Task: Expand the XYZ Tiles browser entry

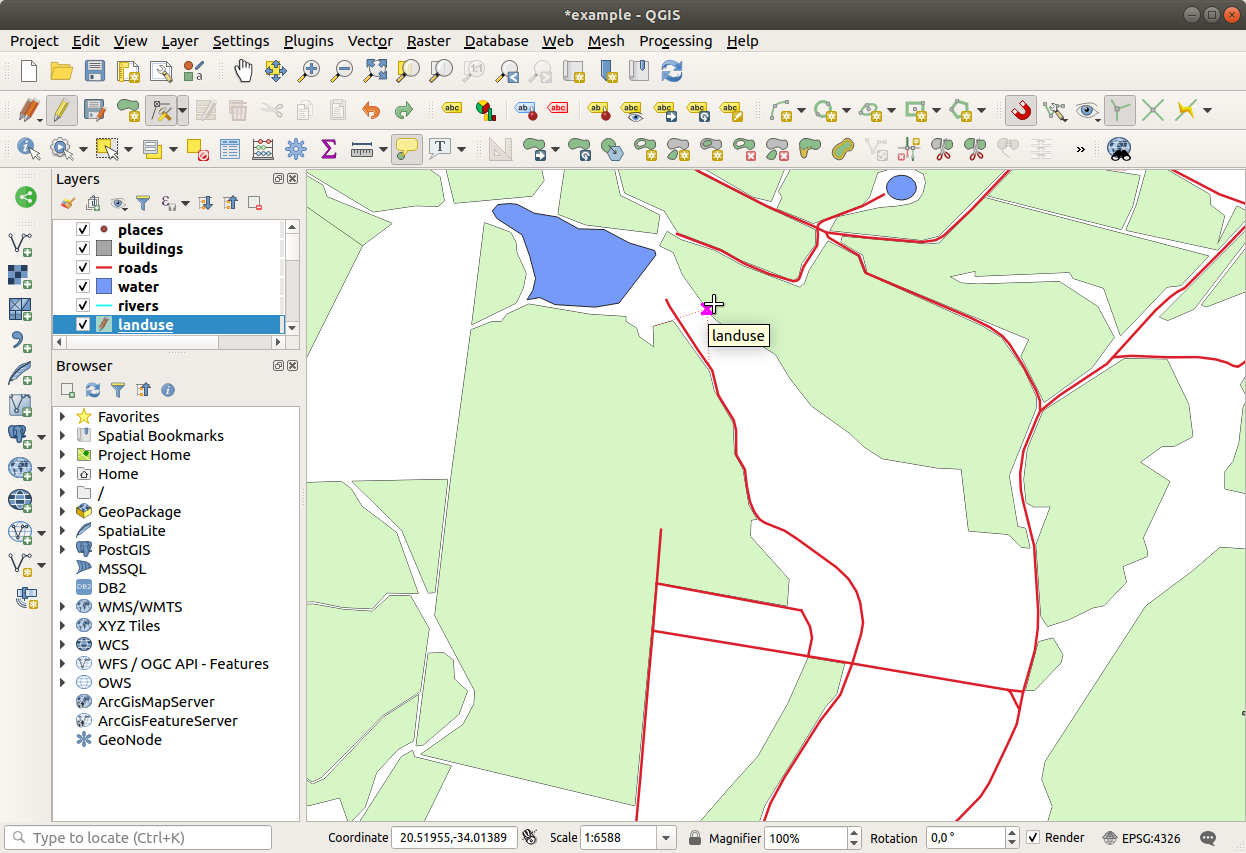Action: point(63,626)
